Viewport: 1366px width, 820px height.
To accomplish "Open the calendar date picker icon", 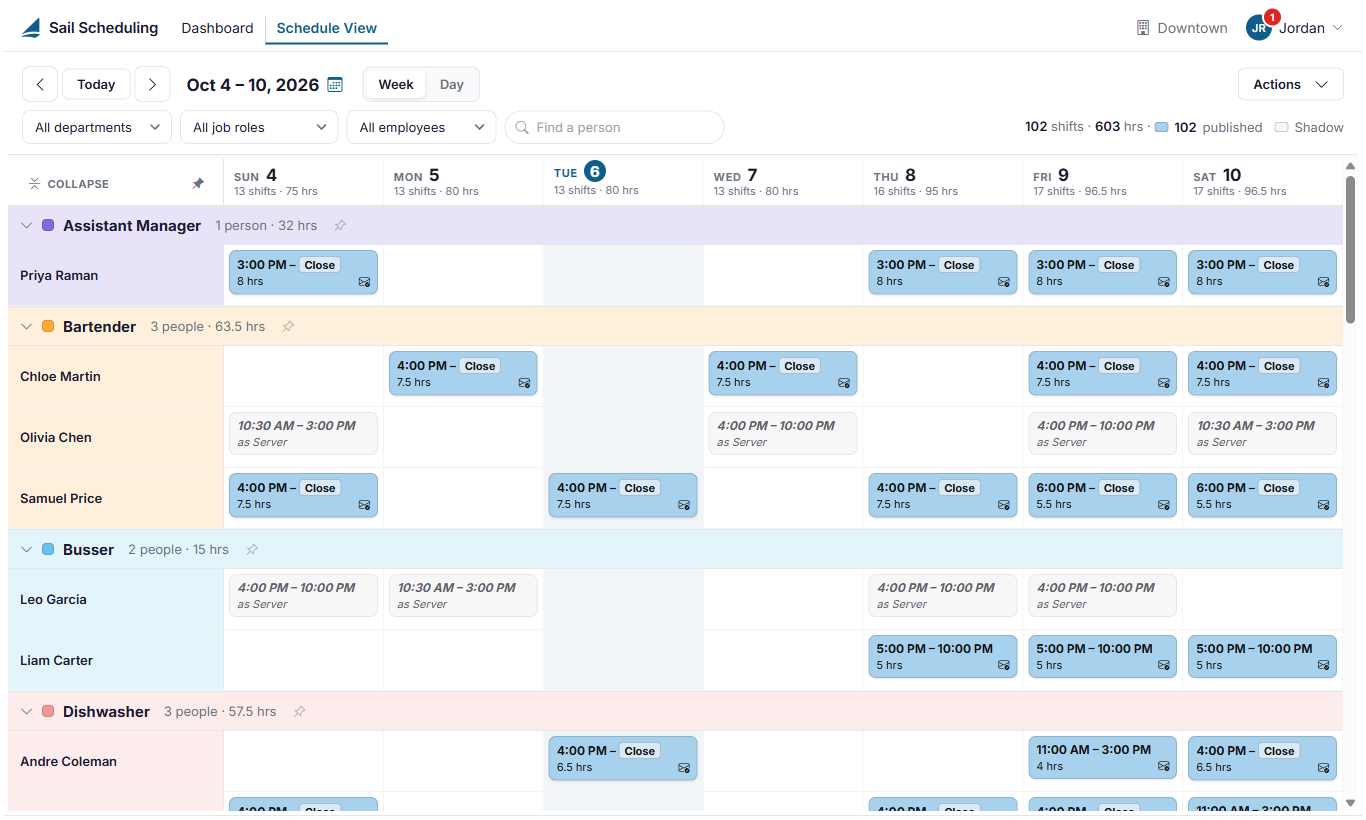I will [335, 85].
